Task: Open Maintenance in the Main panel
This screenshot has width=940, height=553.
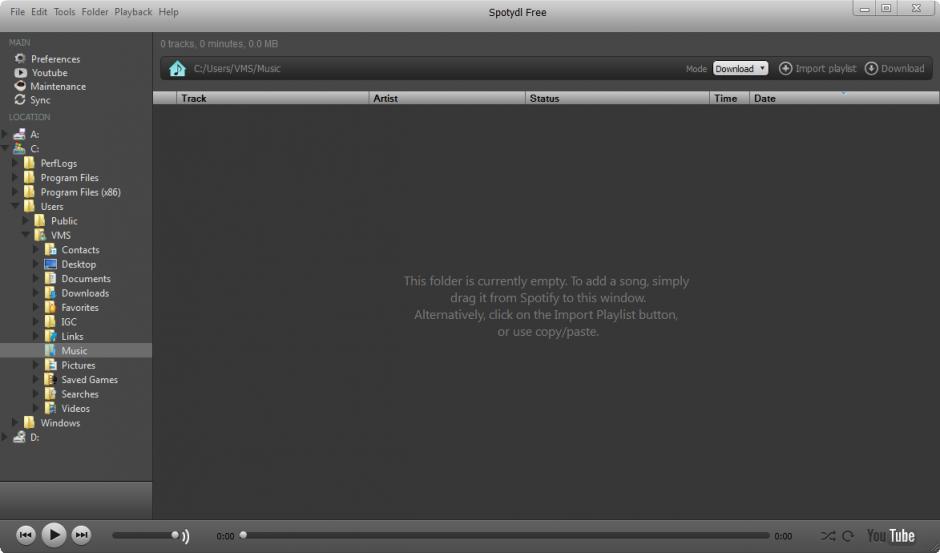Action: tap(57, 87)
